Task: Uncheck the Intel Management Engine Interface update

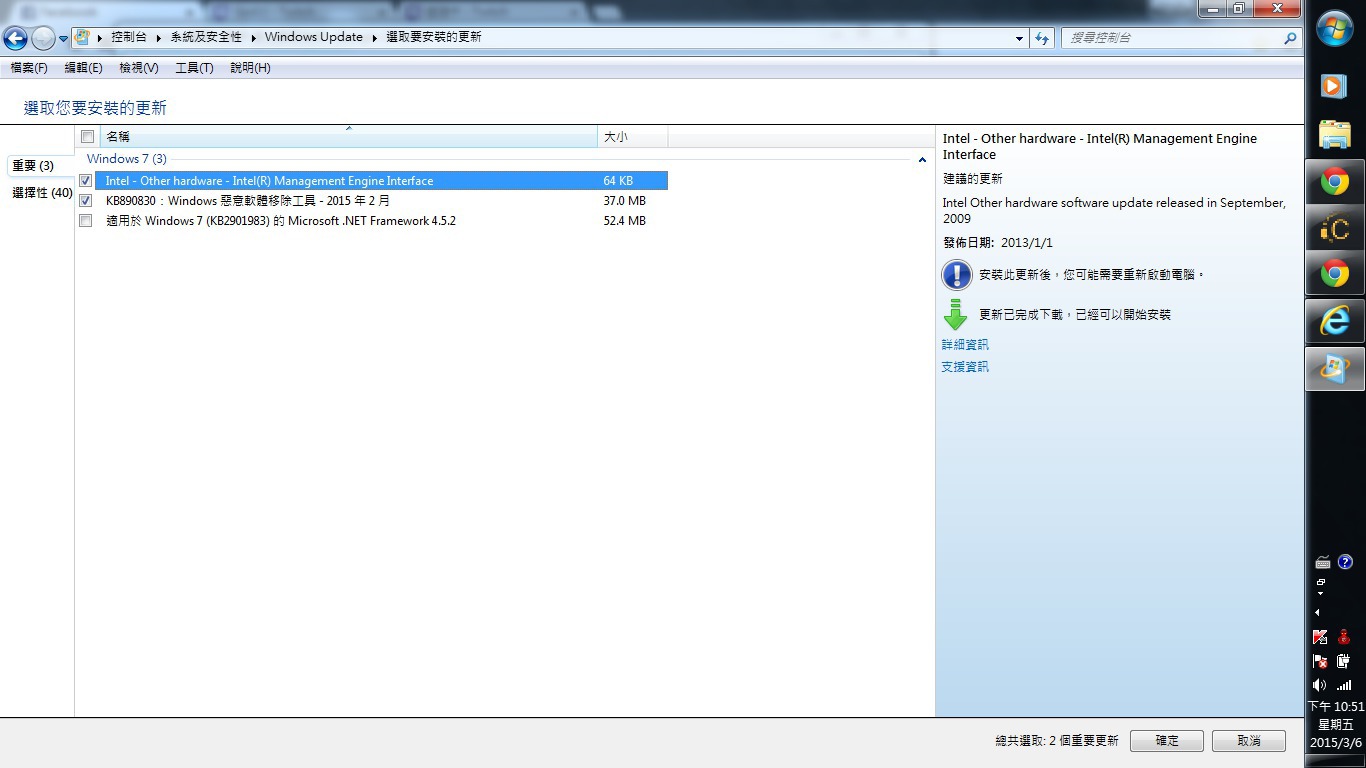Action: pyautogui.click(x=86, y=181)
